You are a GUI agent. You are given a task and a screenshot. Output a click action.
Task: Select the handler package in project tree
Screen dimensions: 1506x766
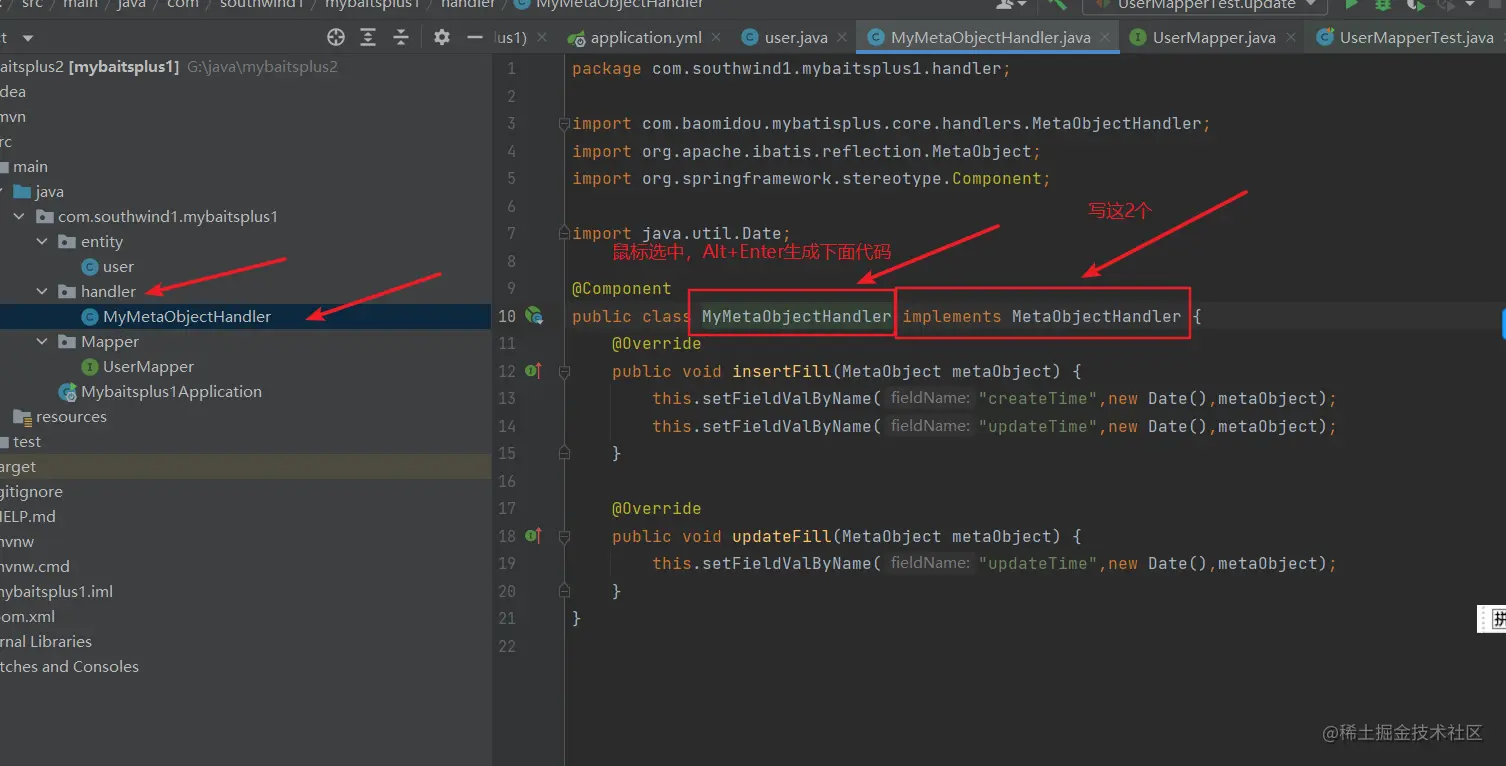tap(108, 292)
